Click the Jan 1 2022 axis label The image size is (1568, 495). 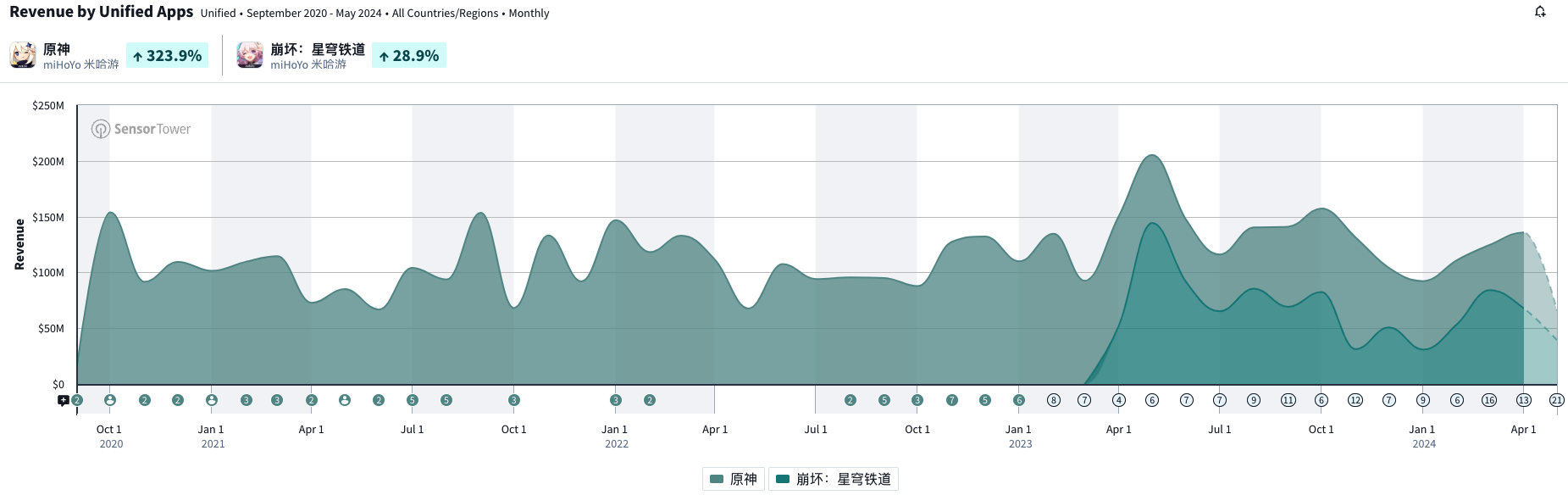coord(616,437)
